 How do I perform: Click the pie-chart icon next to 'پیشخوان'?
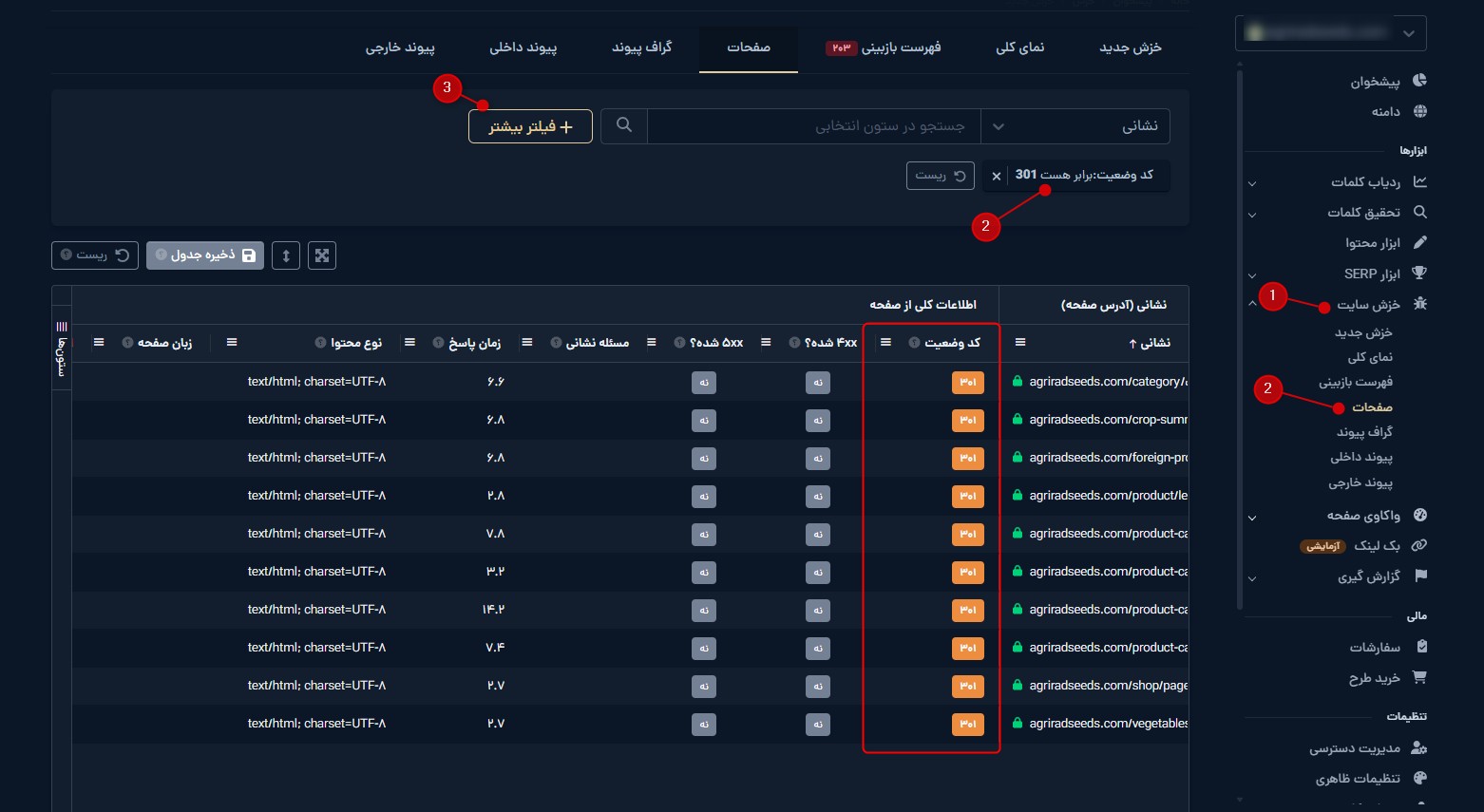click(1419, 81)
